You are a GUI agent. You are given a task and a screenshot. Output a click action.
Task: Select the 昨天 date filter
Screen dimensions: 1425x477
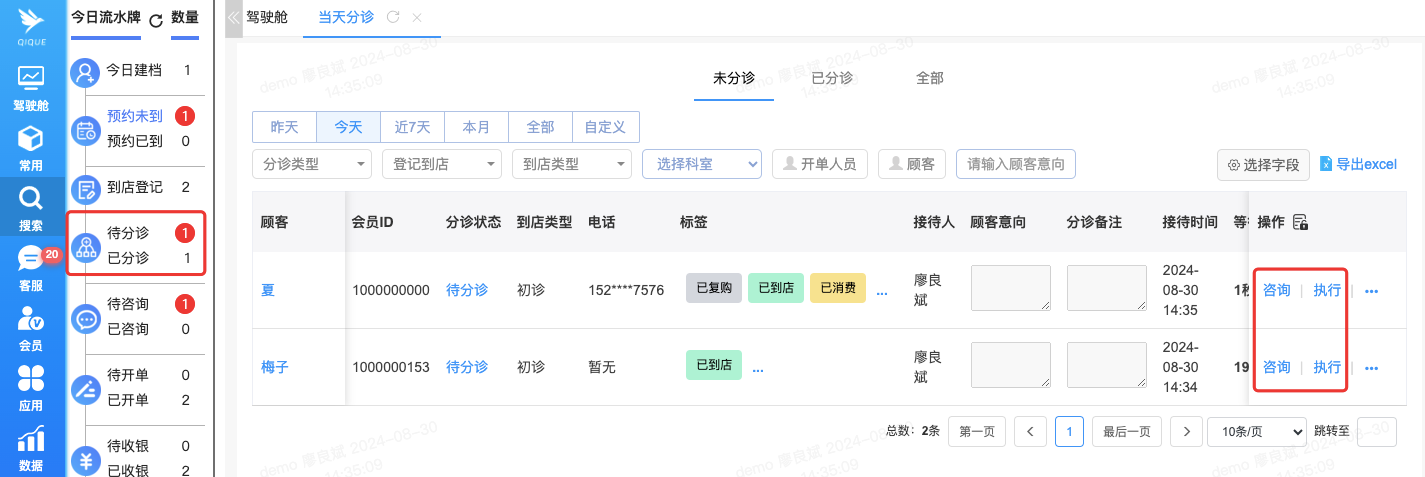[x=284, y=127]
